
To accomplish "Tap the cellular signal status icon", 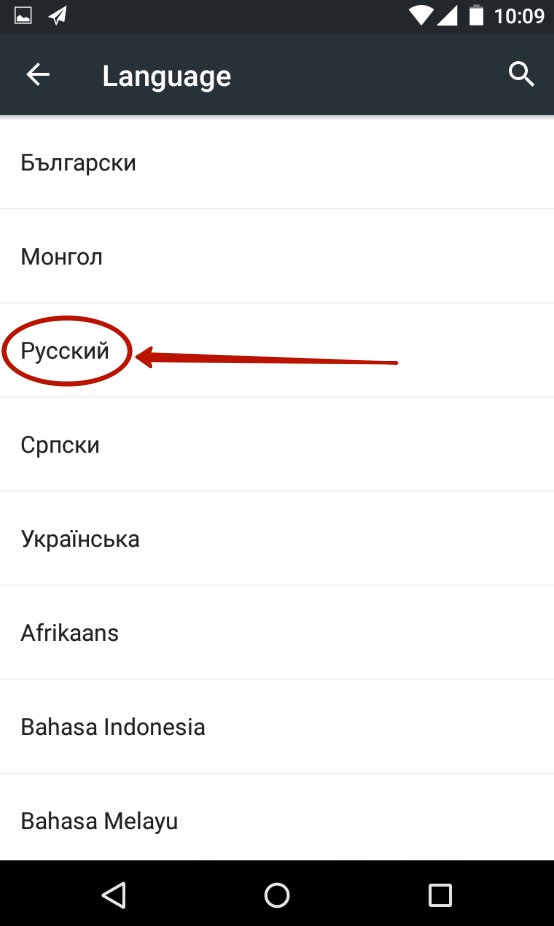I will (x=447, y=16).
